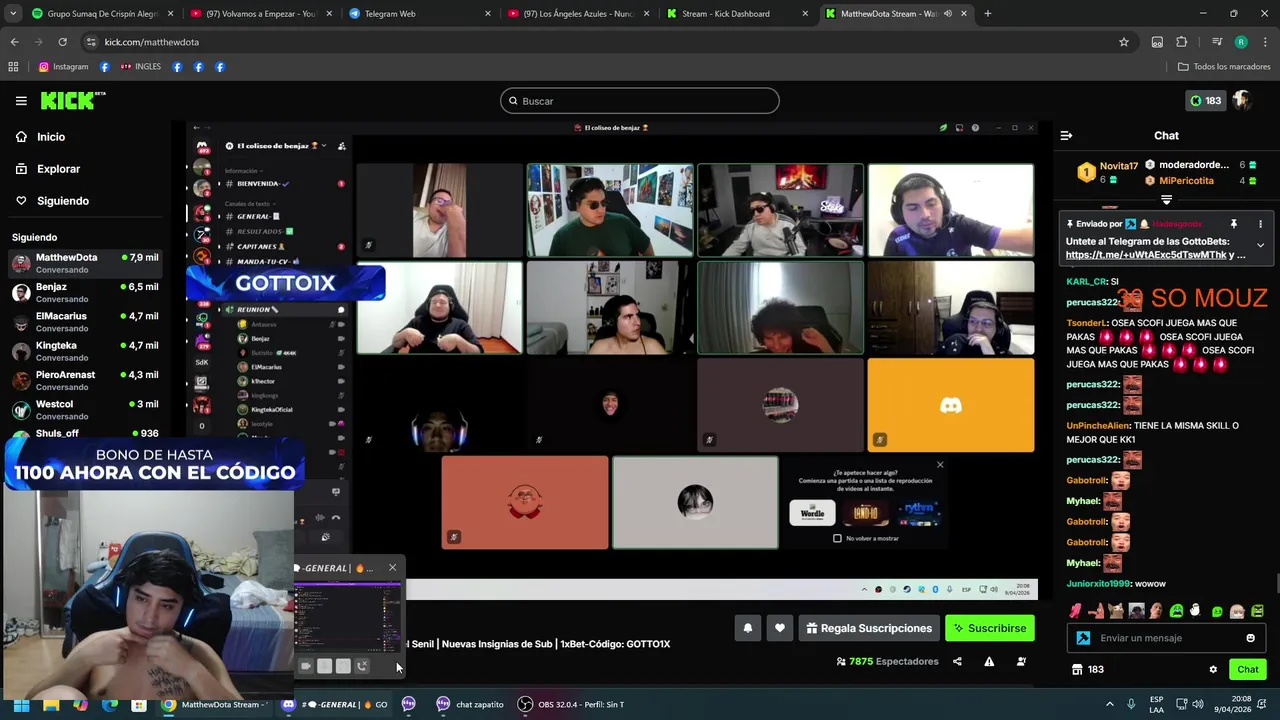Viewport: 1280px width, 720px height.
Task: Expand the gift leaderboard list
Action: pos(1166,200)
